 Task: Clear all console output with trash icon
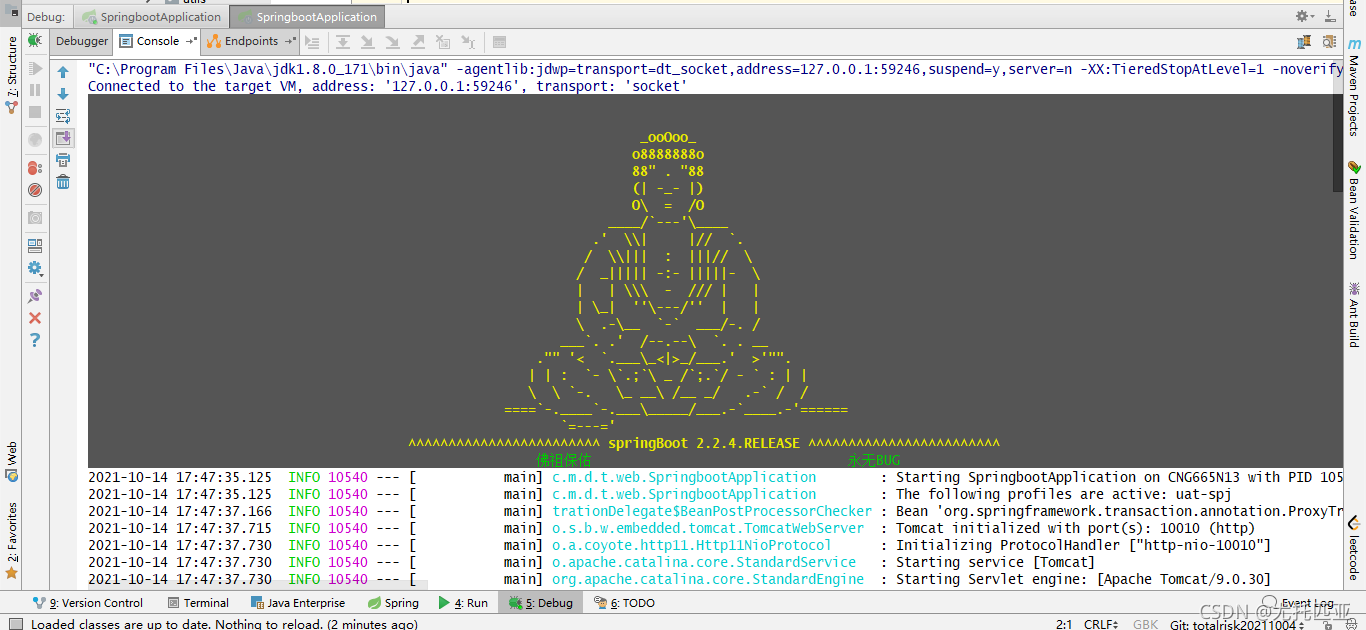(x=63, y=181)
